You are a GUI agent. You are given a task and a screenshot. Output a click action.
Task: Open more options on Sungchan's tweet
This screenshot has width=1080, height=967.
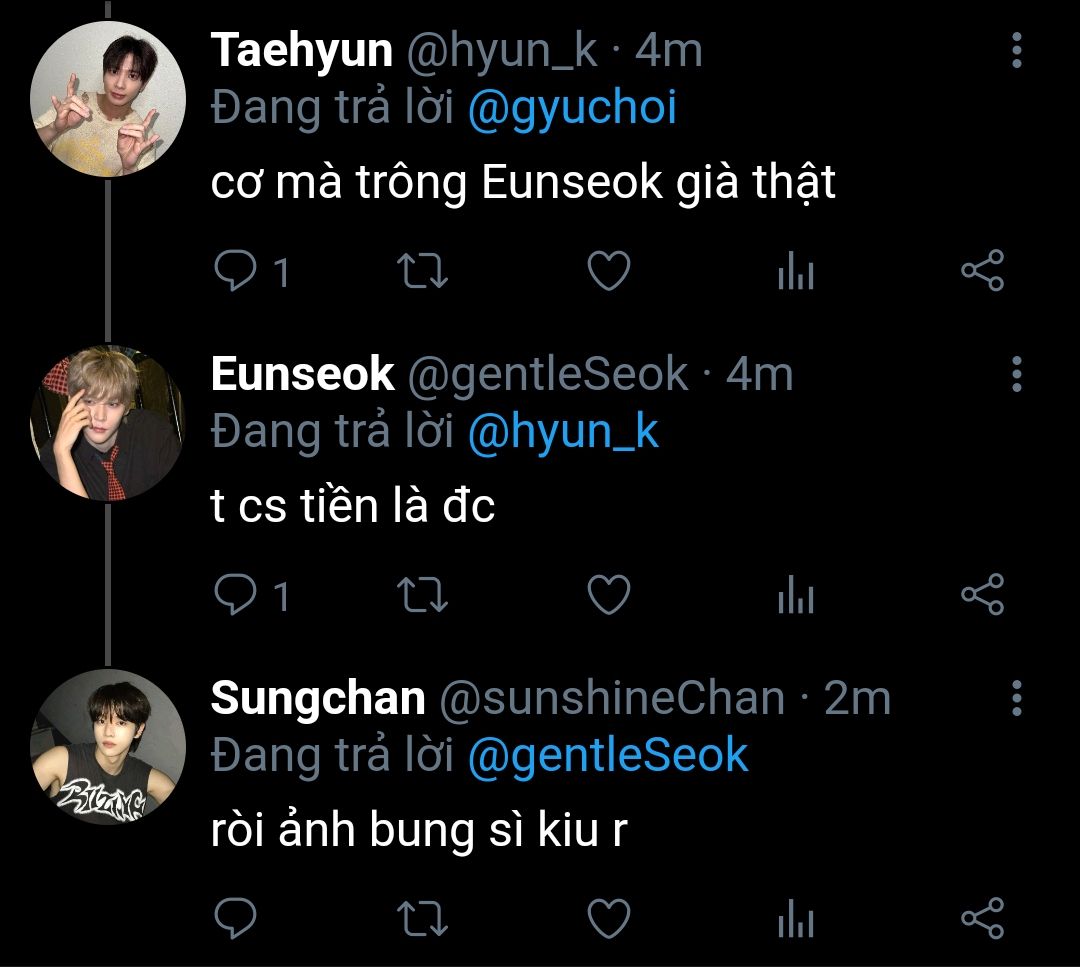tap(1016, 697)
